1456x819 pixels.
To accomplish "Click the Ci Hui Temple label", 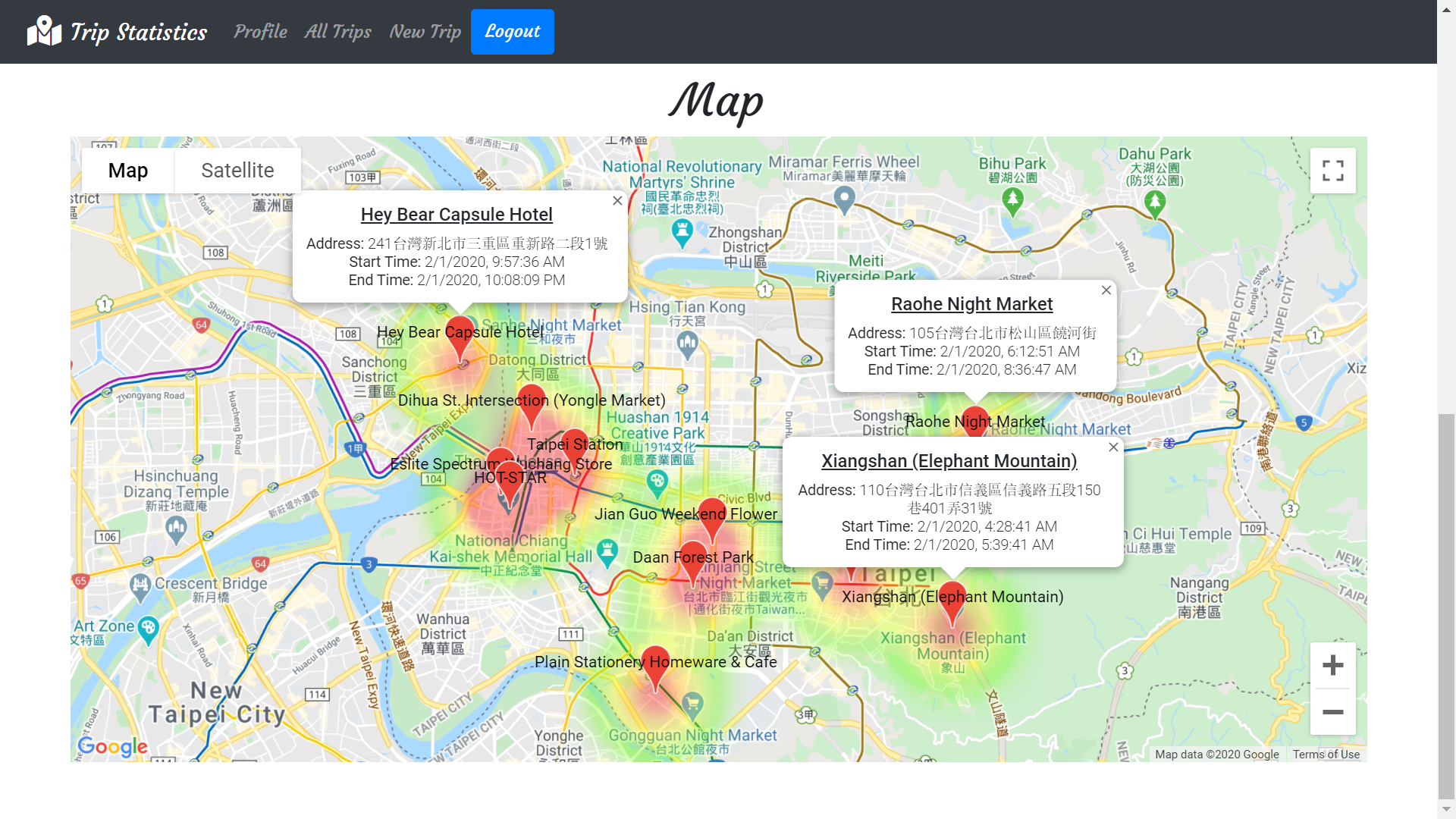I will tap(1178, 540).
